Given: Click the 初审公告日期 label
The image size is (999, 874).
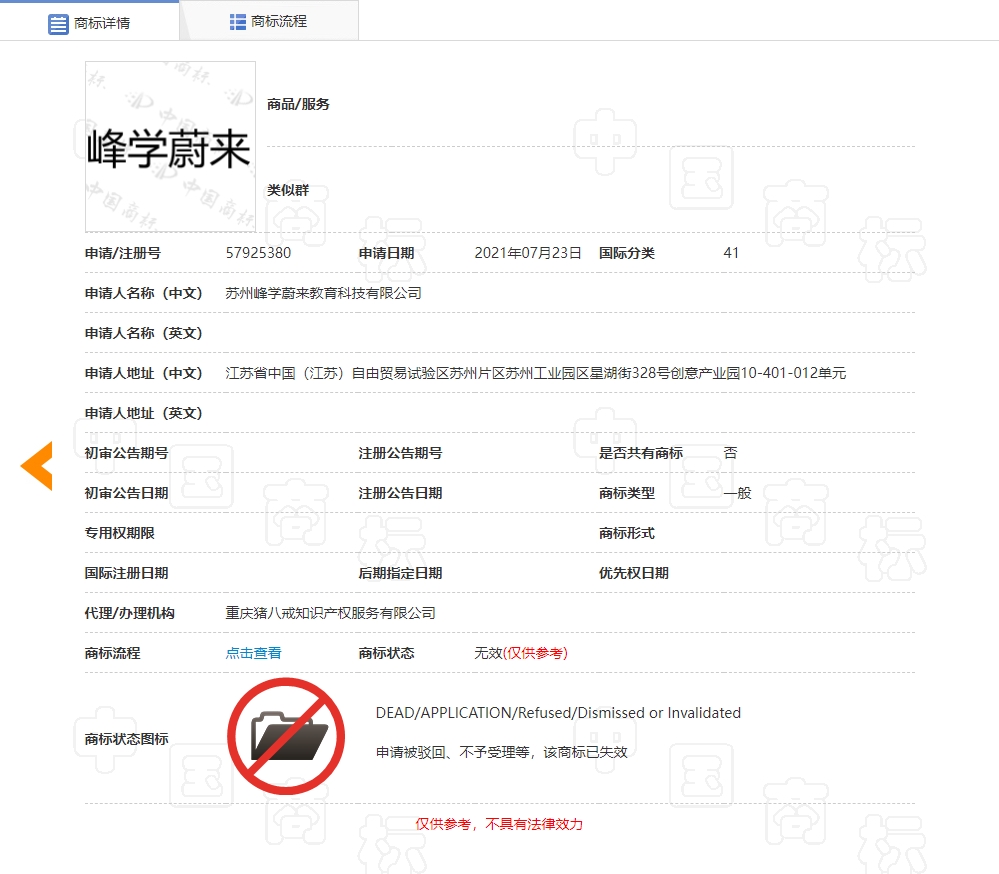Looking at the screenshot, I should [x=127, y=493].
